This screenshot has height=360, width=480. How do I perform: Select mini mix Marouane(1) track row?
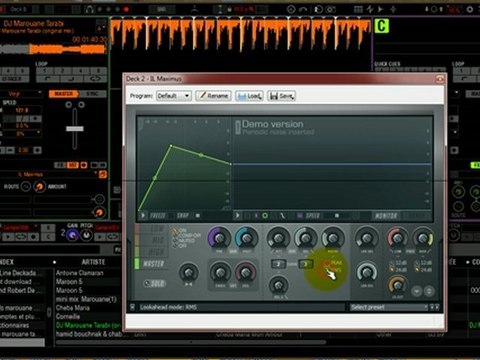(86, 299)
